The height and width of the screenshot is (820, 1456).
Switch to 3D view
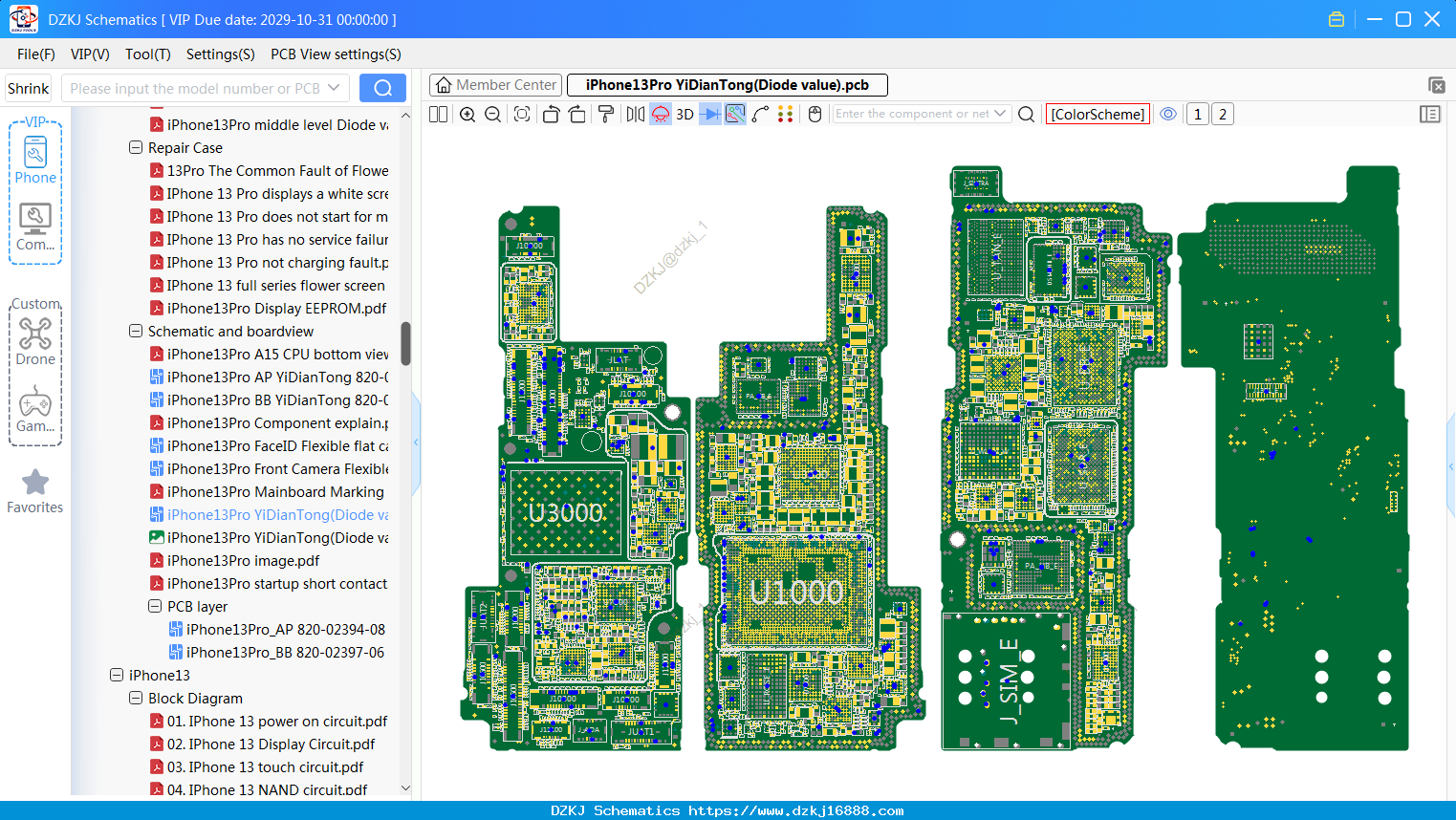click(685, 114)
